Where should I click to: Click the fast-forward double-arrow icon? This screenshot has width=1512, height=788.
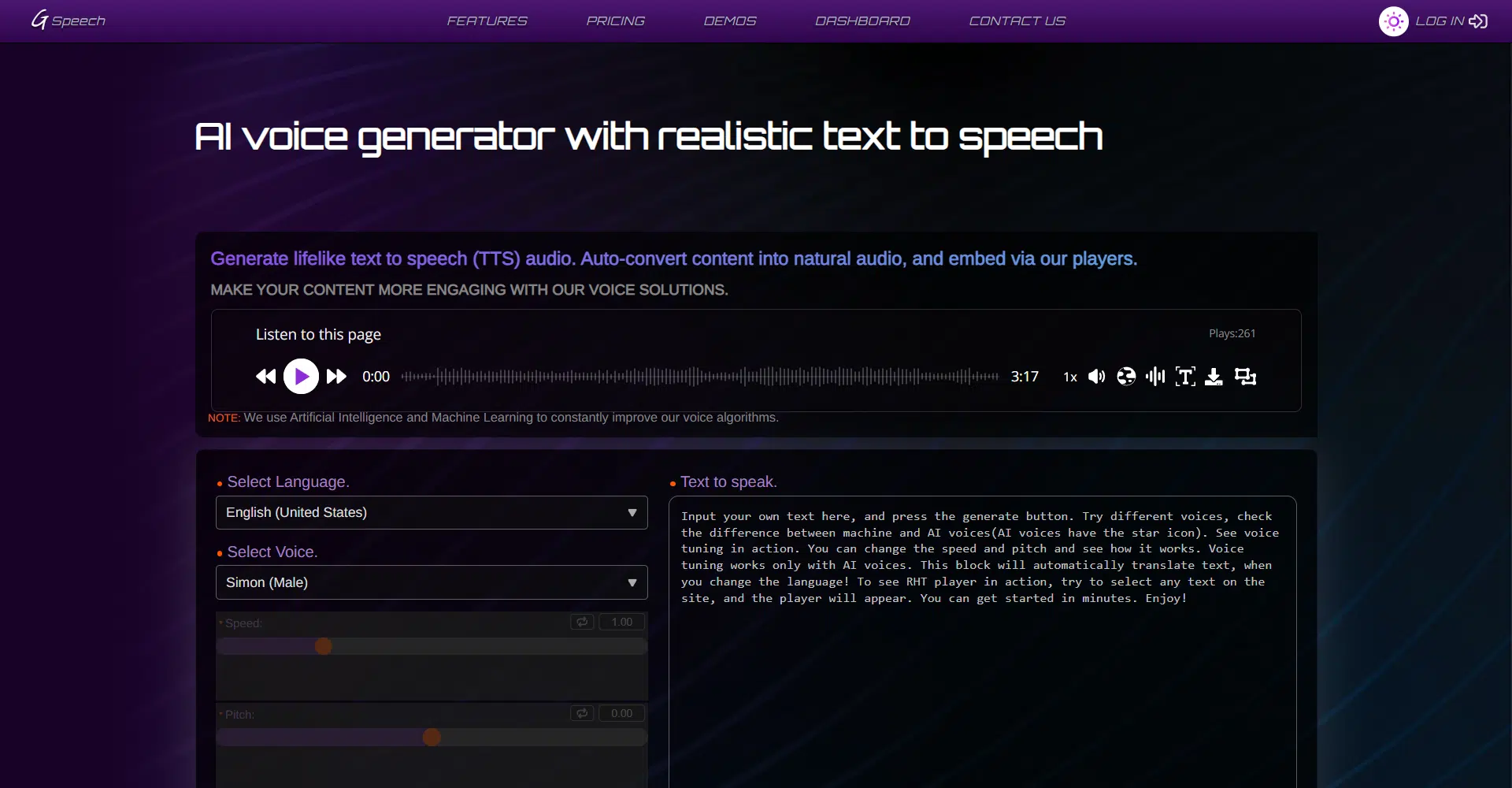(x=336, y=377)
